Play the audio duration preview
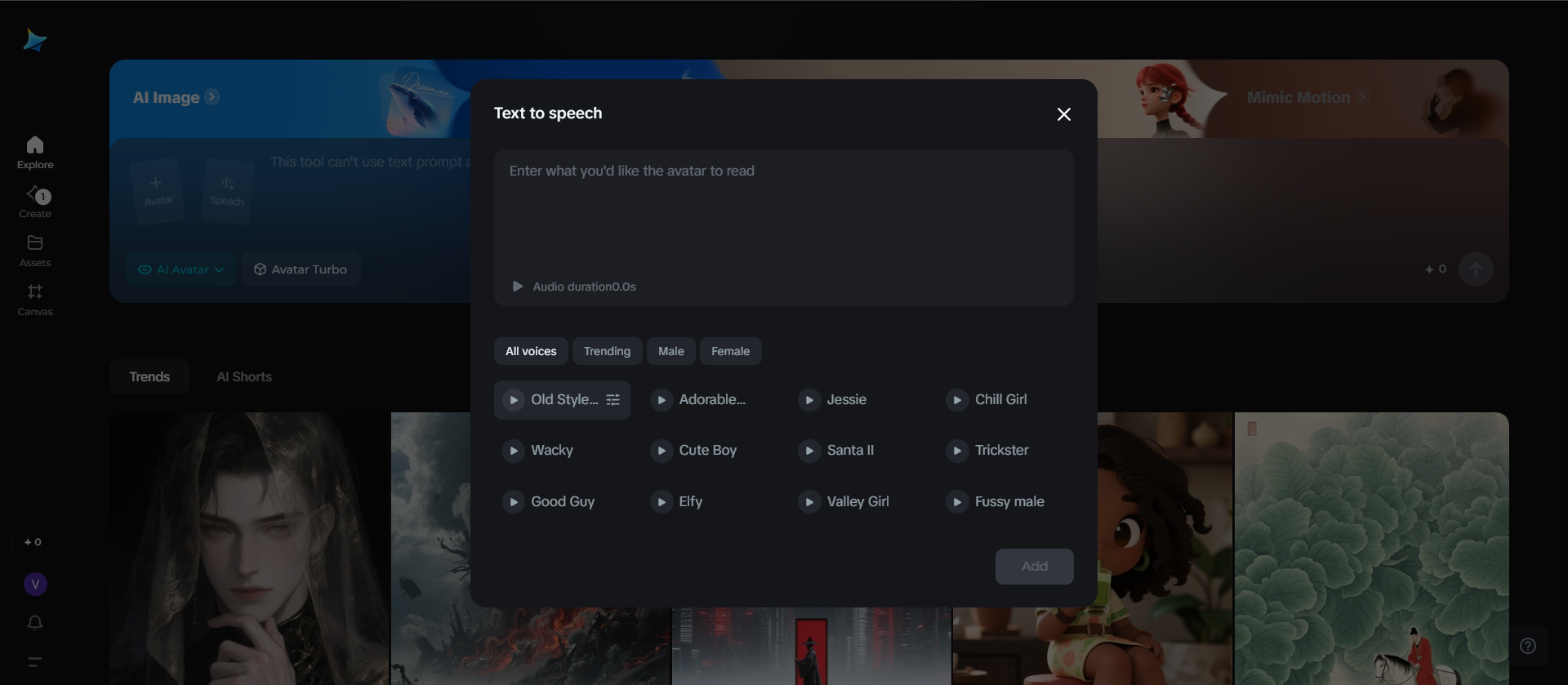 [x=517, y=287]
